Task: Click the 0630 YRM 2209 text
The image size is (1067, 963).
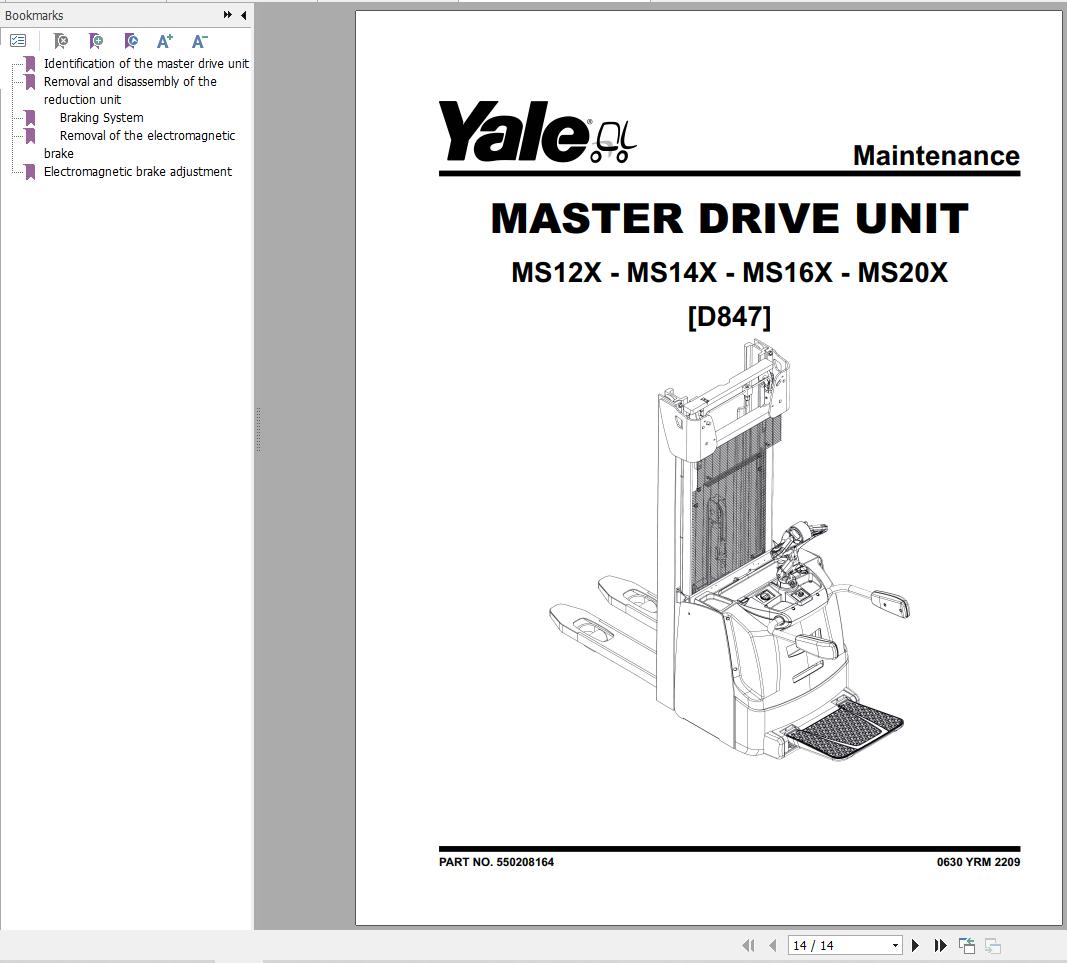Action: coord(978,862)
